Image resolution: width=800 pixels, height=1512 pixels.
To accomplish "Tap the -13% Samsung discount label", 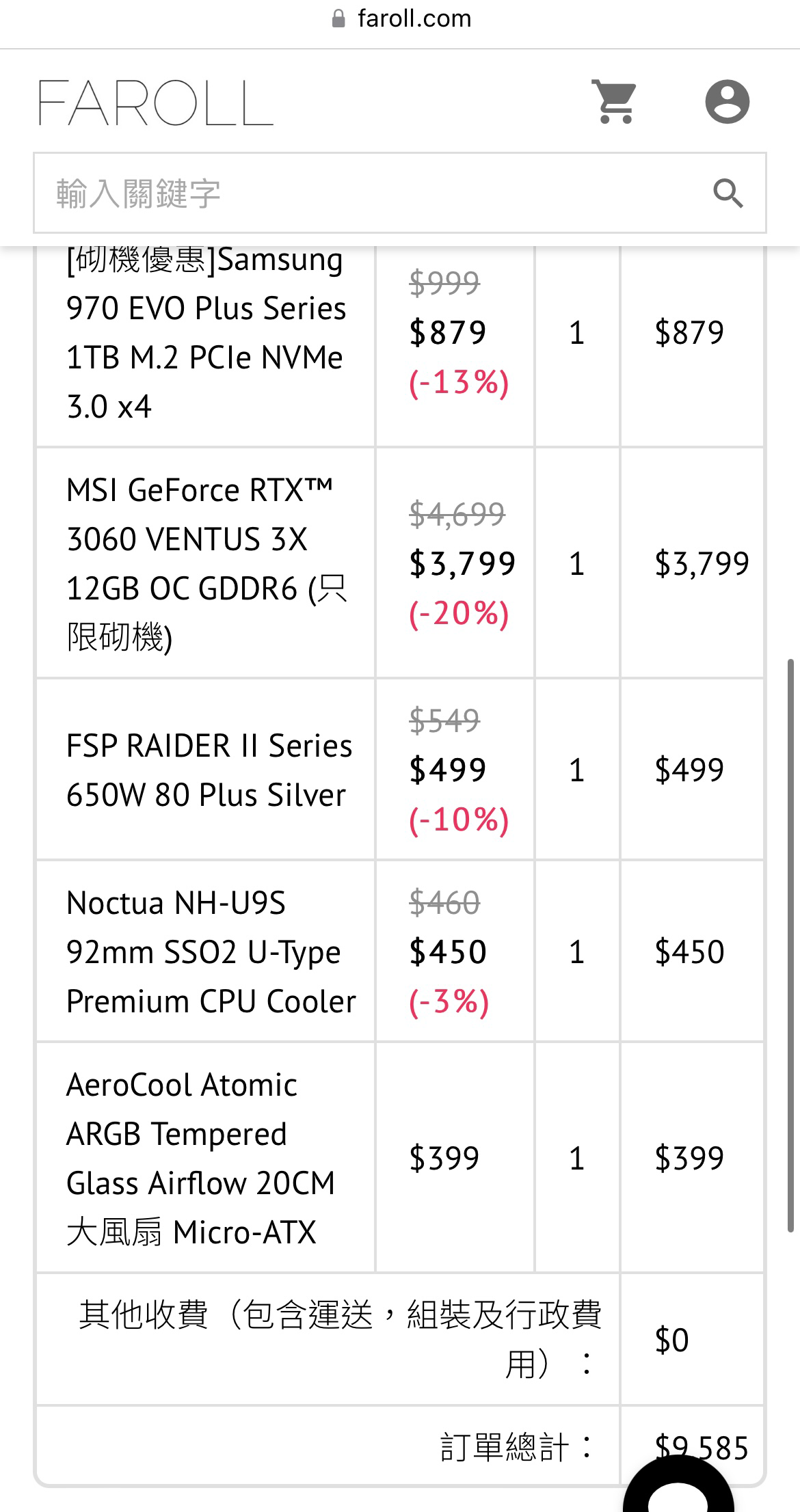I will (x=459, y=383).
